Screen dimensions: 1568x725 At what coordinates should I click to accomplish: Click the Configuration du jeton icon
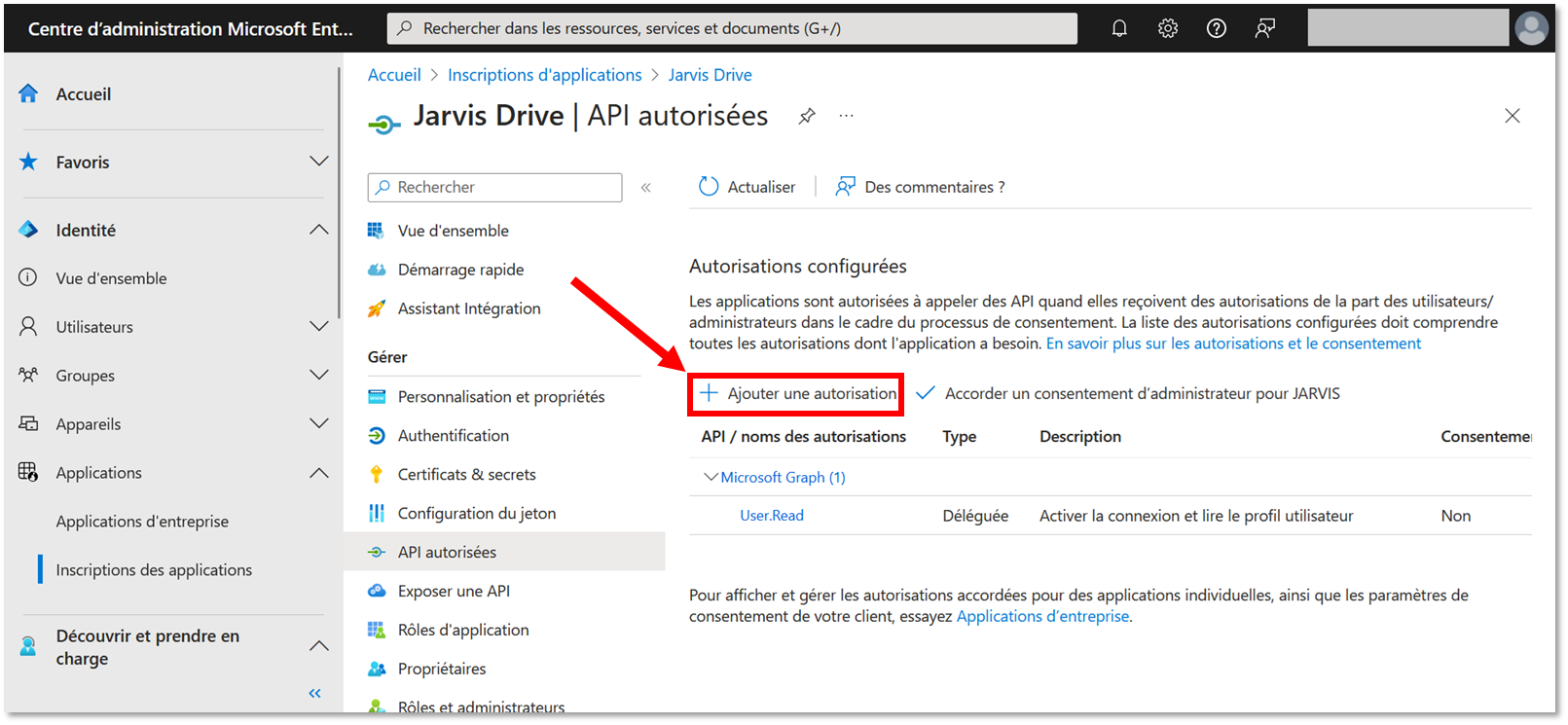coord(377,513)
